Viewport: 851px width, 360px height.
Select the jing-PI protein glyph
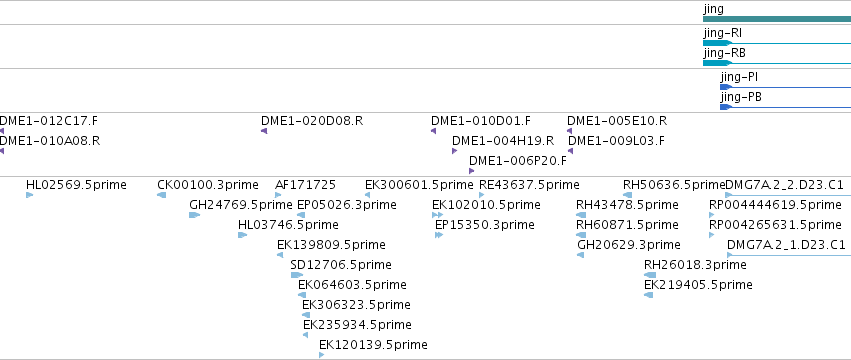[x=785, y=87]
